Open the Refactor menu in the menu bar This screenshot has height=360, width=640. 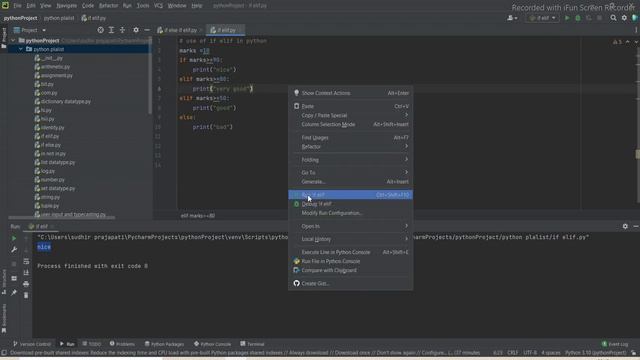108,6
